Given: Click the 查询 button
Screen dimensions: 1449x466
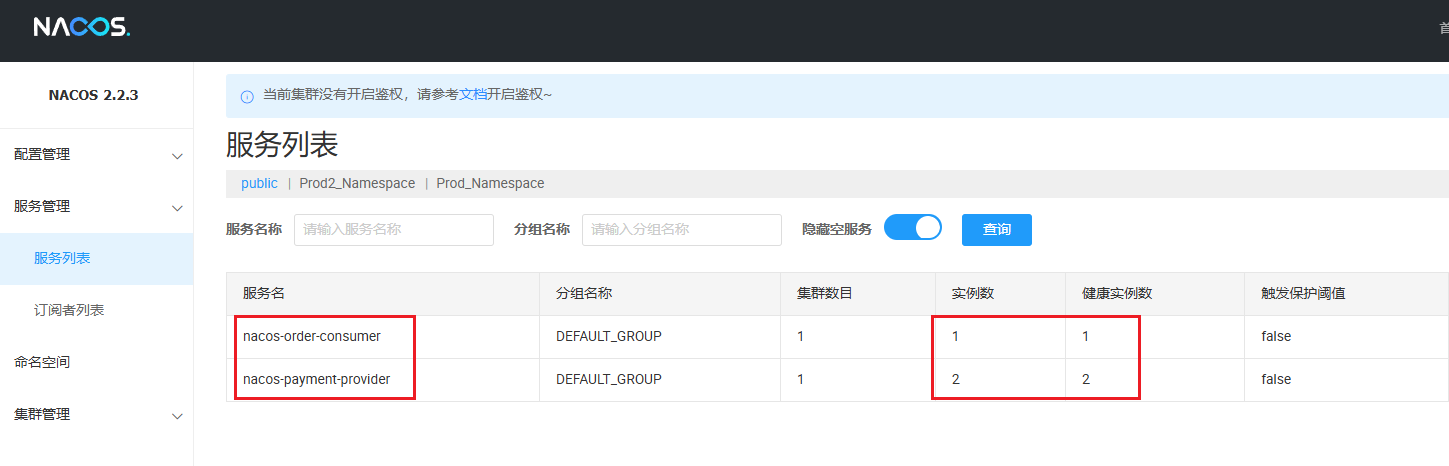Looking at the screenshot, I should click(x=997, y=229).
